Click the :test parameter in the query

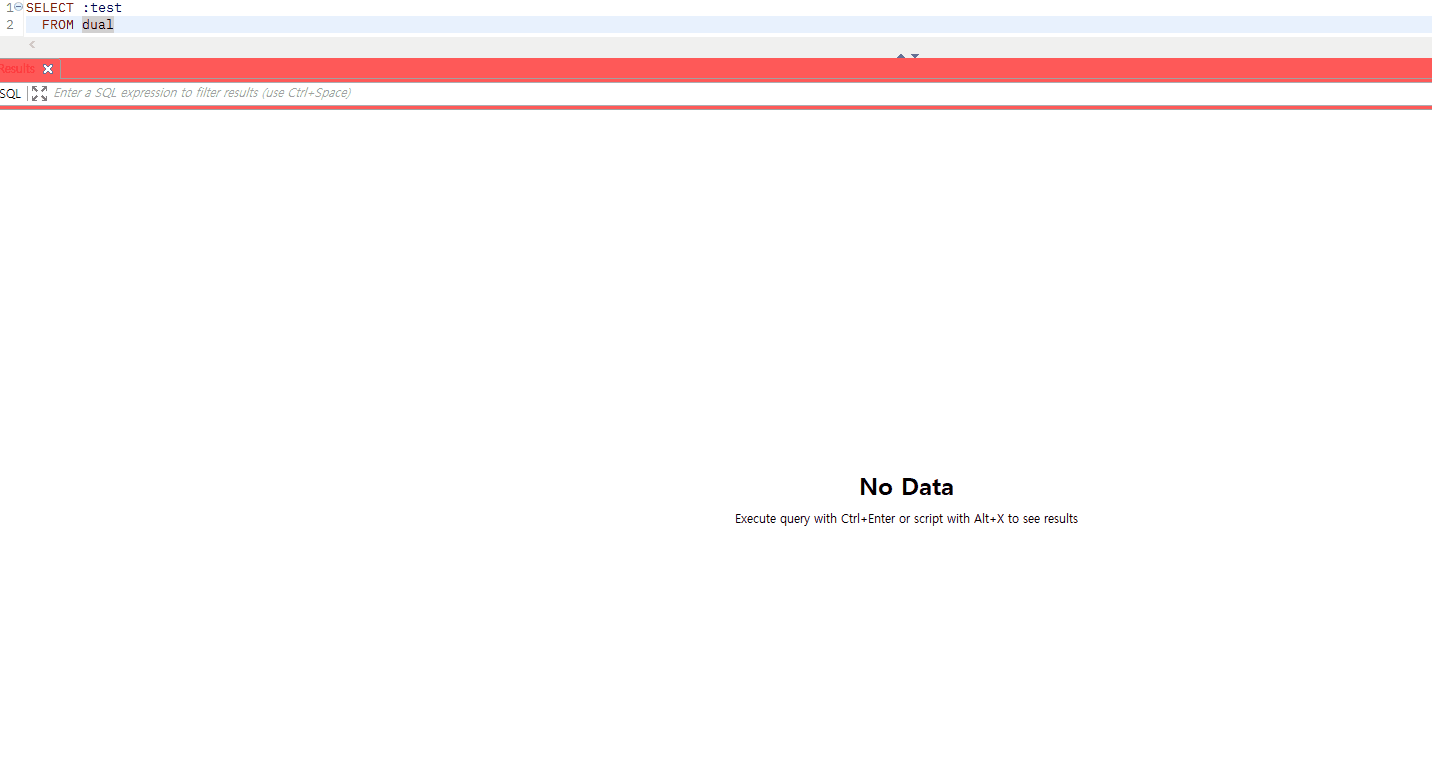[102, 7]
